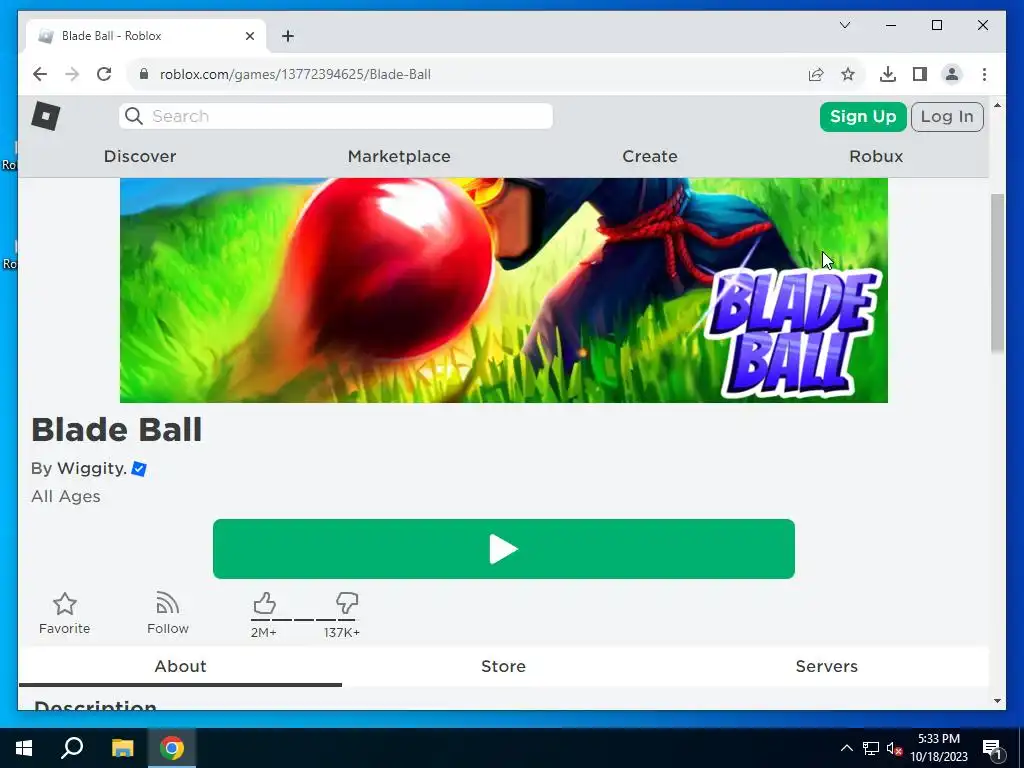Image resolution: width=1024 pixels, height=768 pixels.
Task: Open File Explorer from taskbar
Action: (122, 748)
